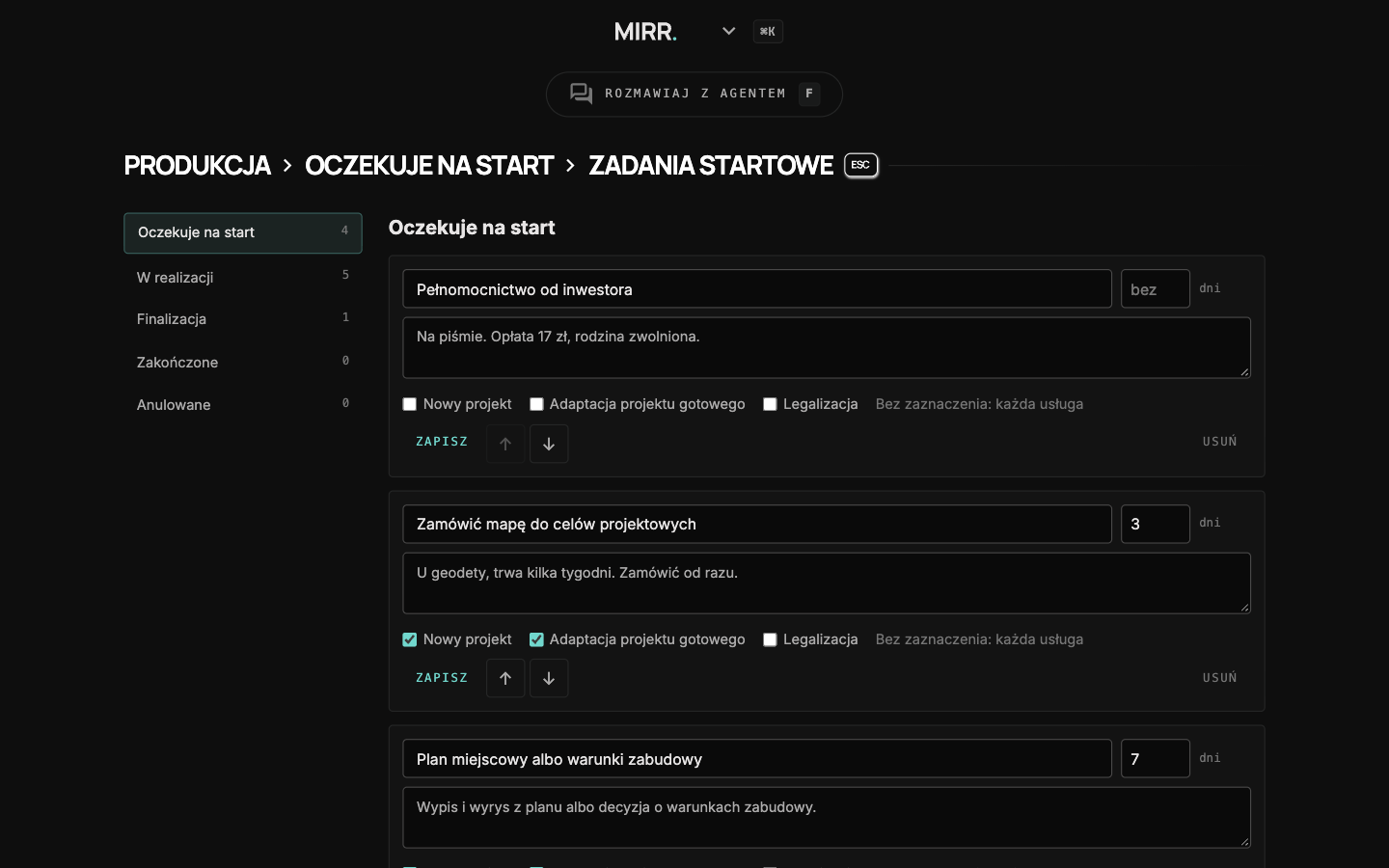Click the ESC key badge
The height and width of the screenshot is (868, 1389).
860,165
